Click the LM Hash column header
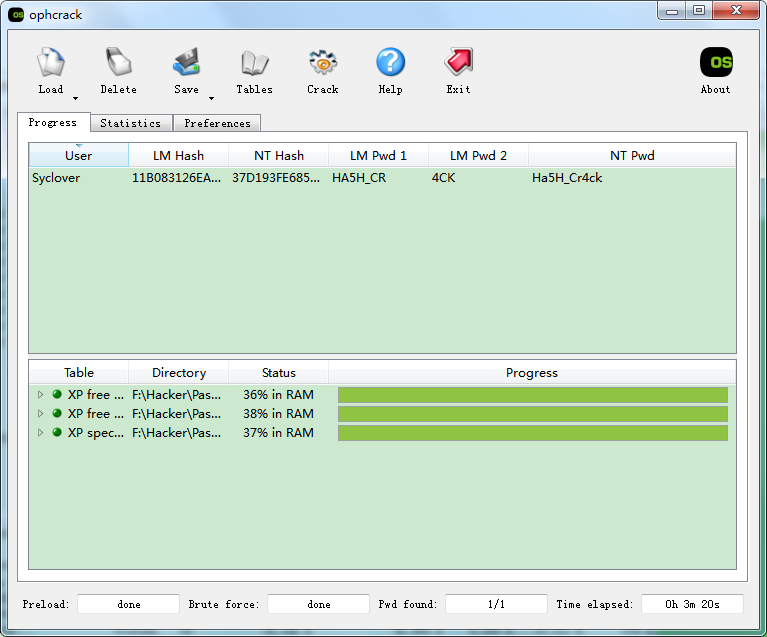This screenshot has height=637, width=767. point(179,156)
